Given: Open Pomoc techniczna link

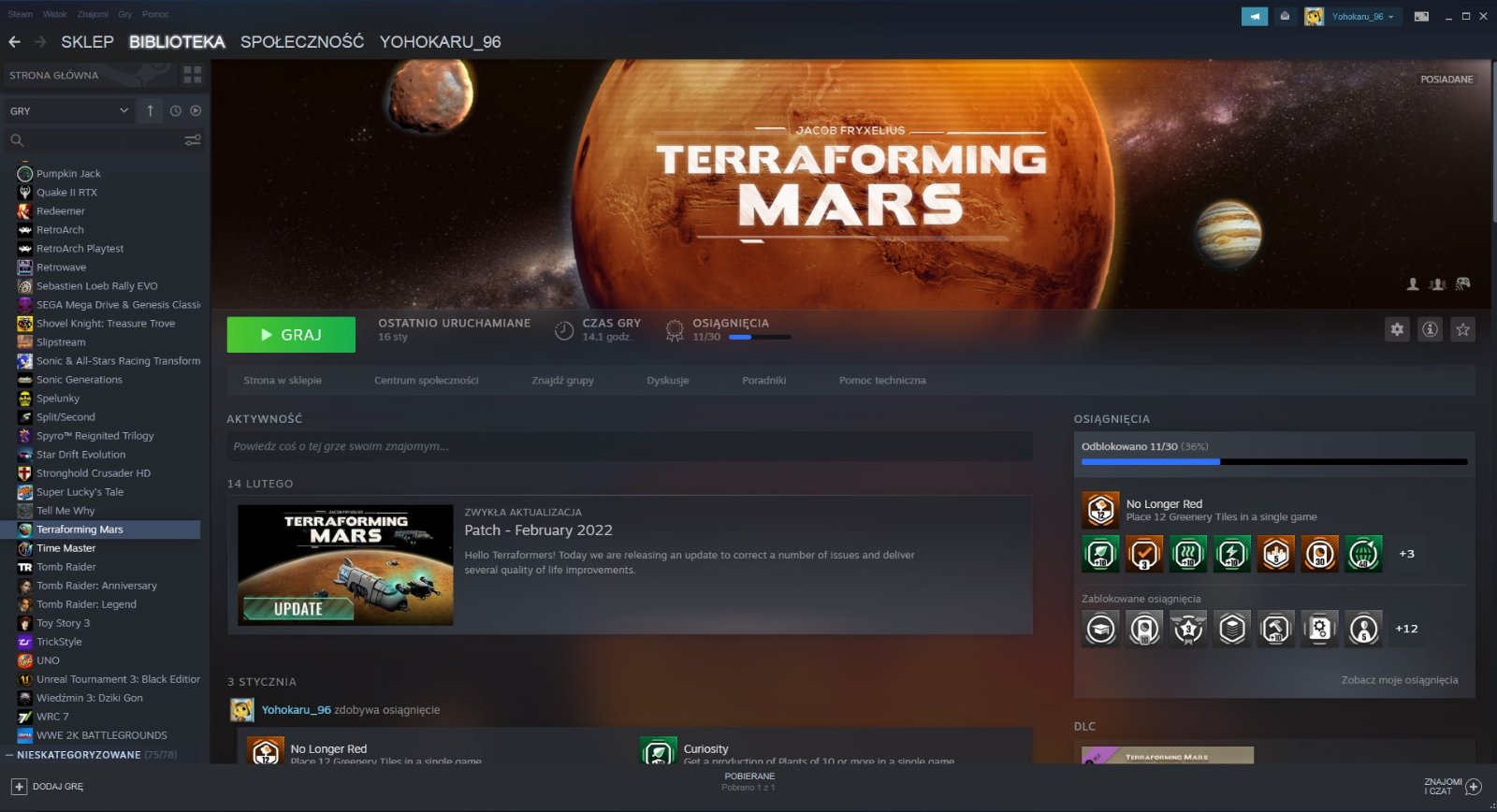Looking at the screenshot, I should [882, 381].
